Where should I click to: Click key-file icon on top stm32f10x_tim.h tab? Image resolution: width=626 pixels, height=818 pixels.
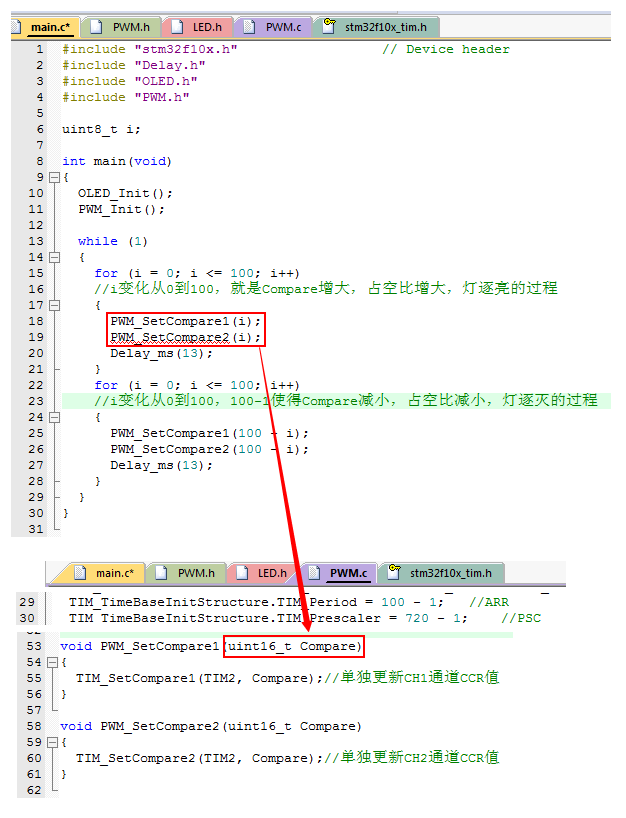tap(329, 26)
